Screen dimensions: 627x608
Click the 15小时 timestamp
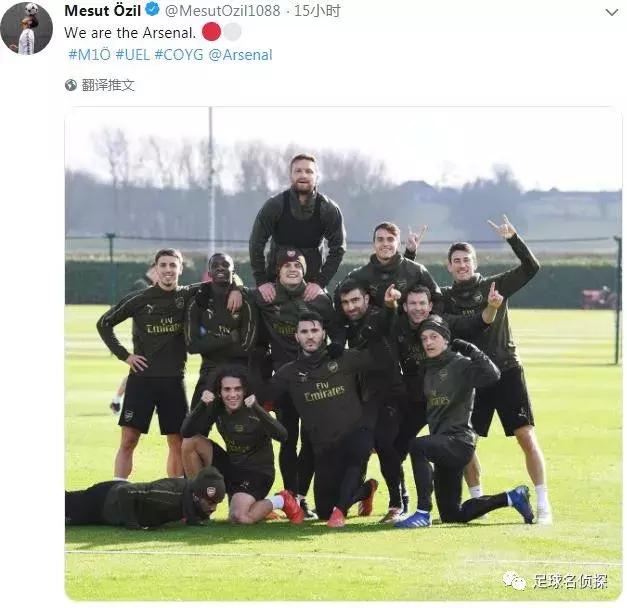point(317,10)
